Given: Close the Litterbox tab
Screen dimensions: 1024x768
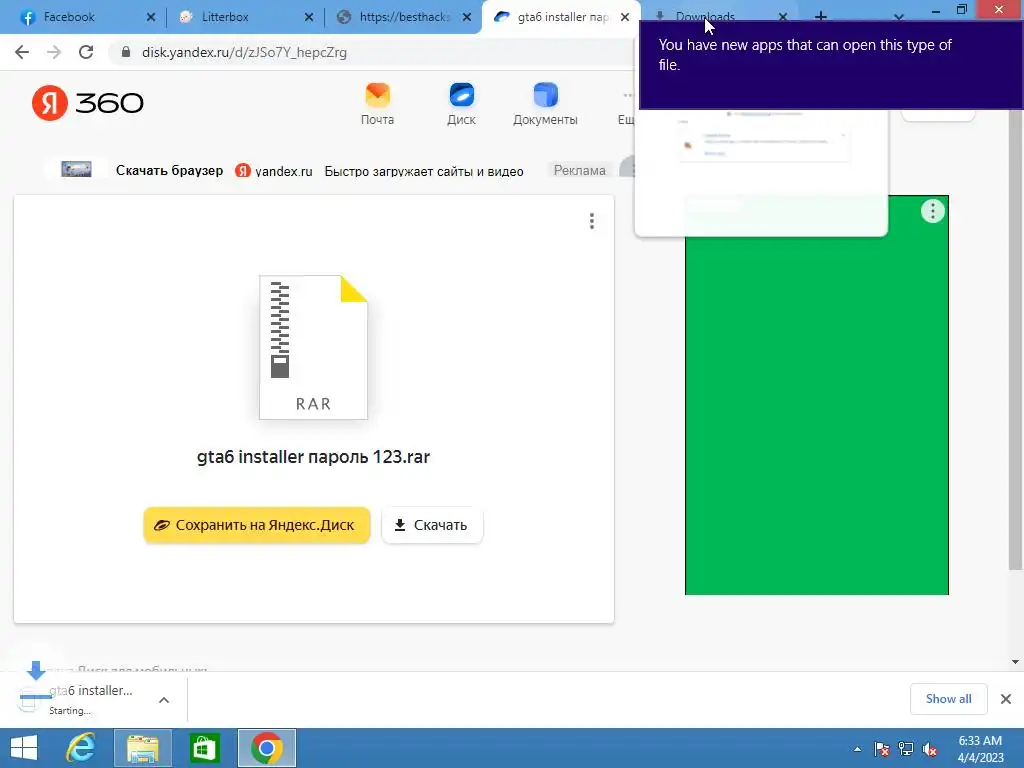Looking at the screenshot, I should coord(309,17).
